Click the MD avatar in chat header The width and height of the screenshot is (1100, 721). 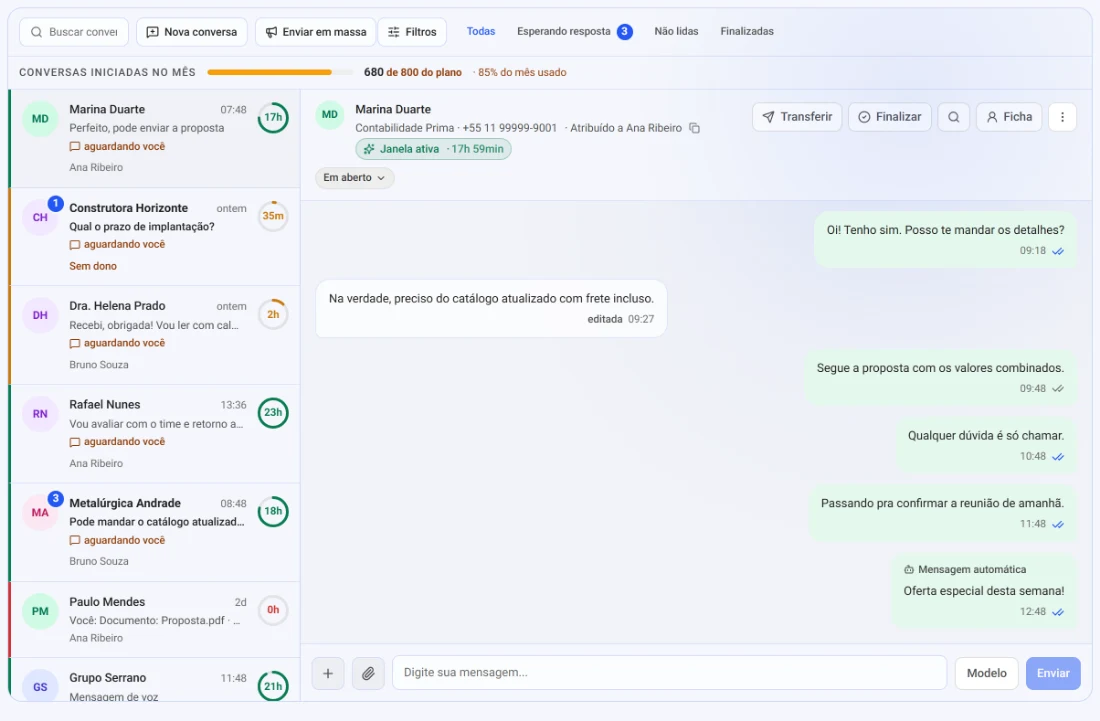point(330,114)
